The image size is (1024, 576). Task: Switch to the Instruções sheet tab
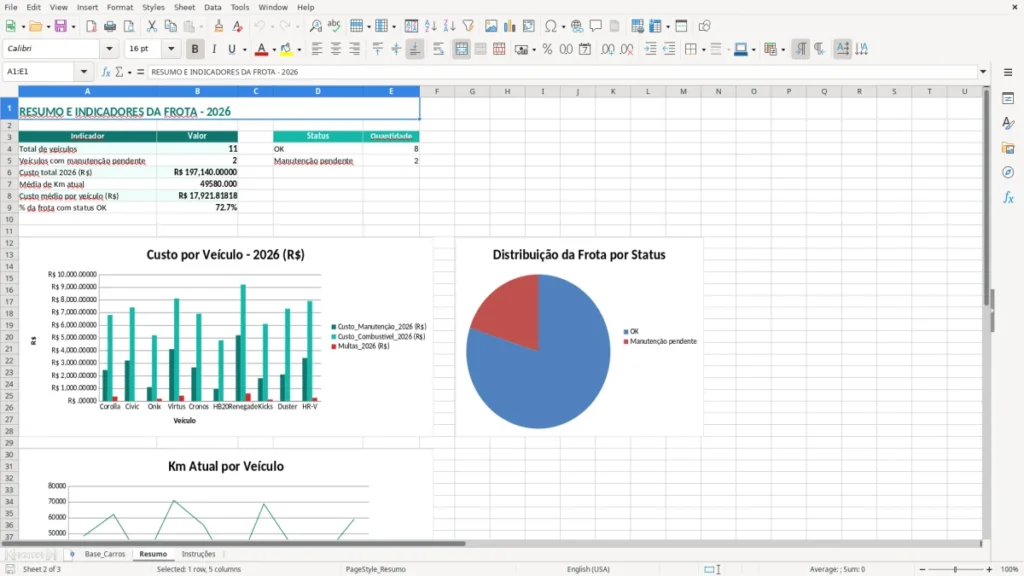[x=198, y=554]
